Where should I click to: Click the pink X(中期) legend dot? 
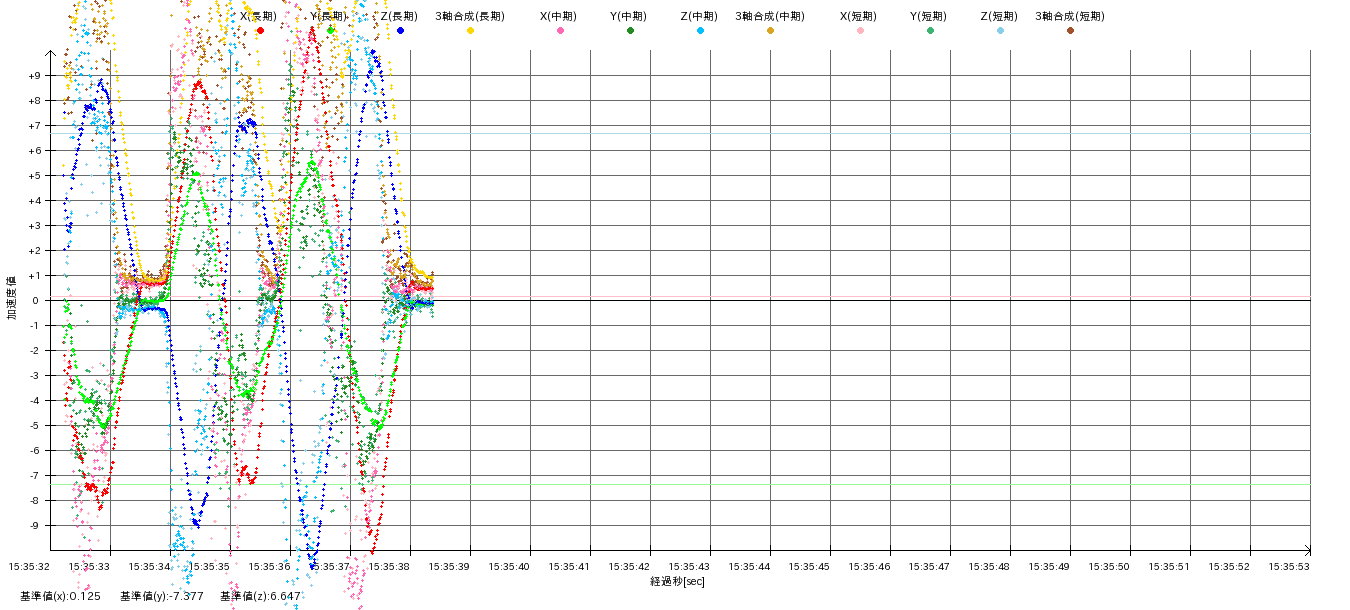[x=560, y=31]
